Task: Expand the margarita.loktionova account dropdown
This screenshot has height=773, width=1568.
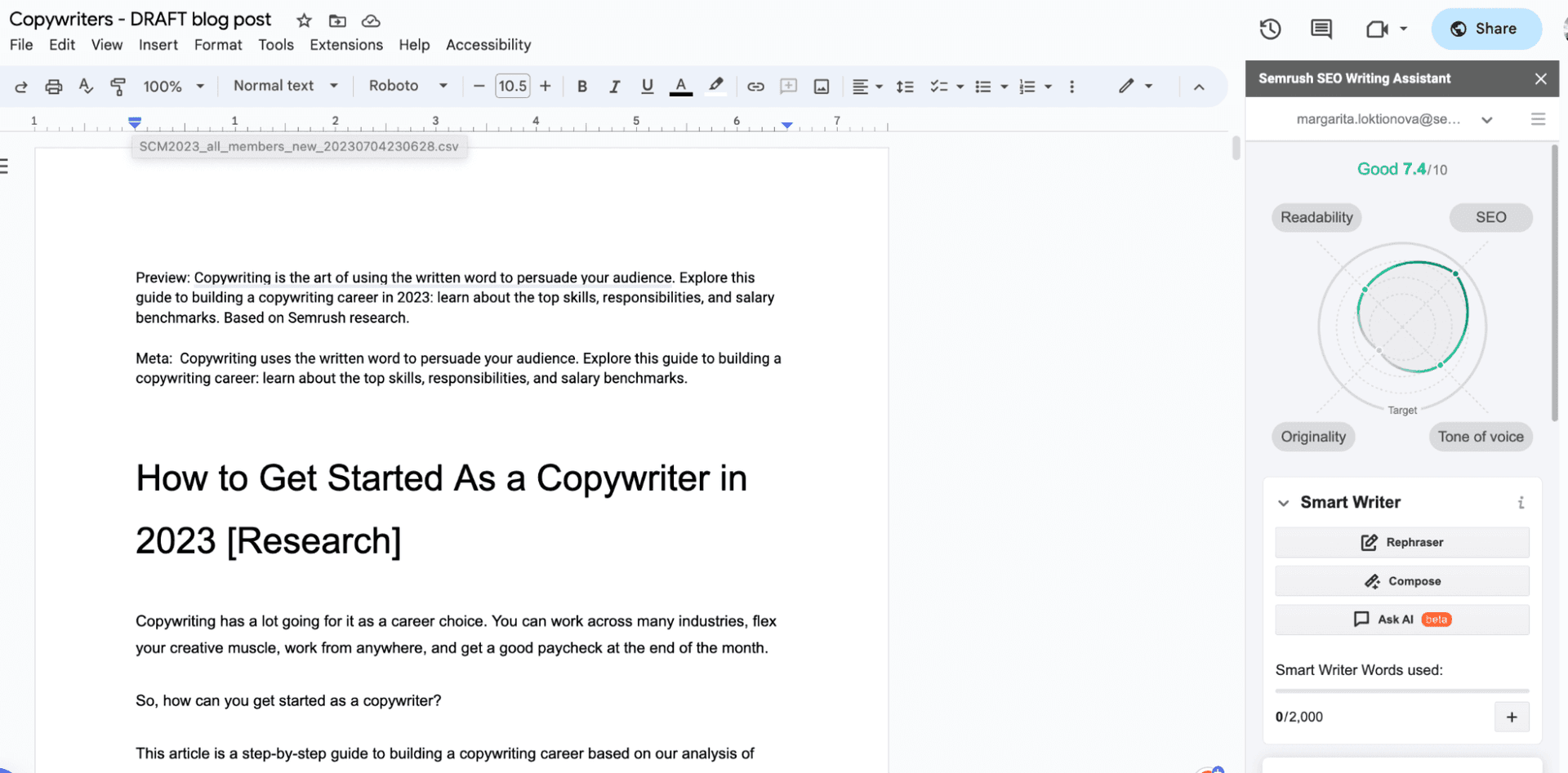Action: click(1487, 120)
